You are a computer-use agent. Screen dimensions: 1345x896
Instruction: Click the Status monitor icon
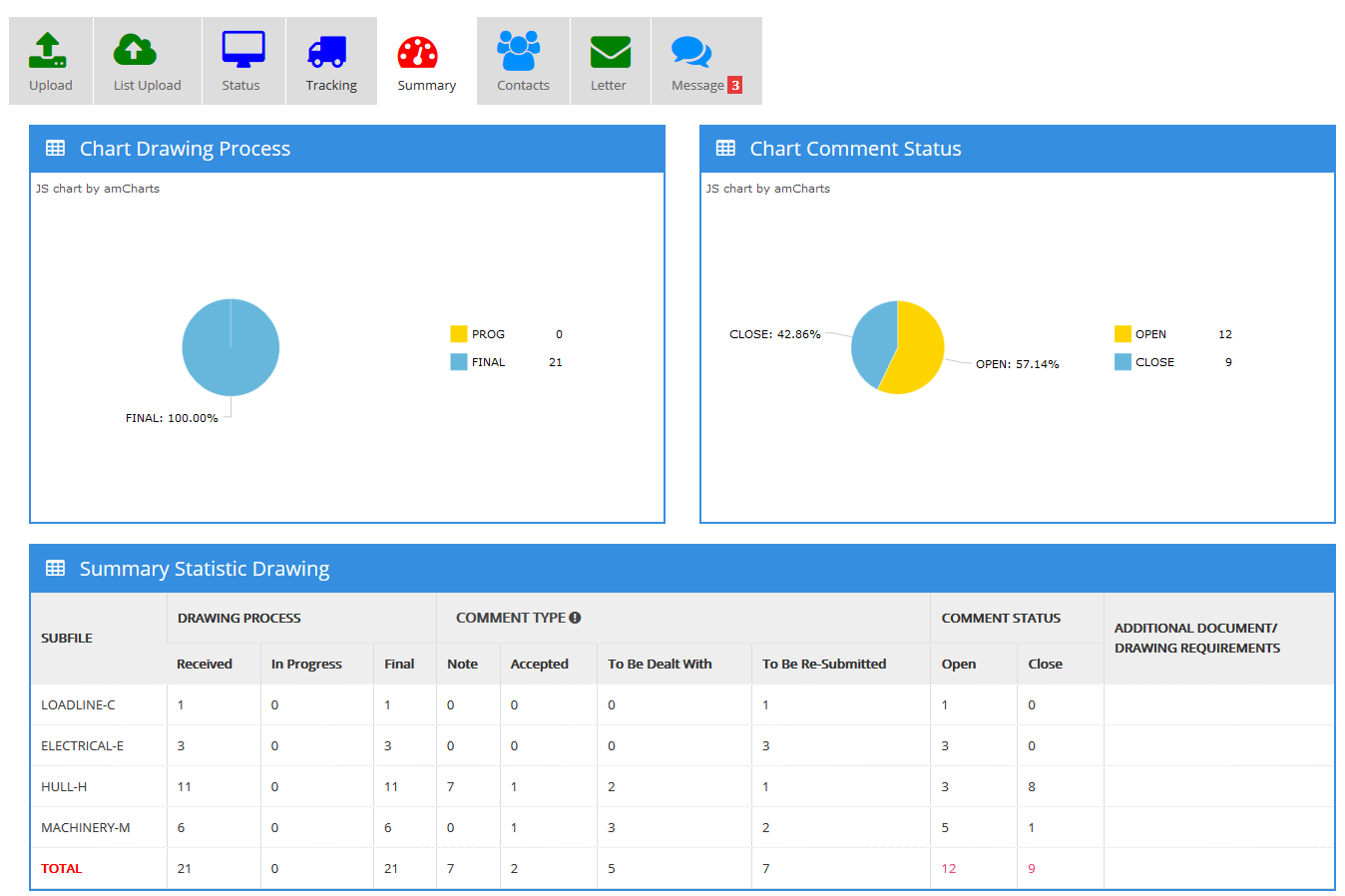pyautogui.click(x=242, y=50)
